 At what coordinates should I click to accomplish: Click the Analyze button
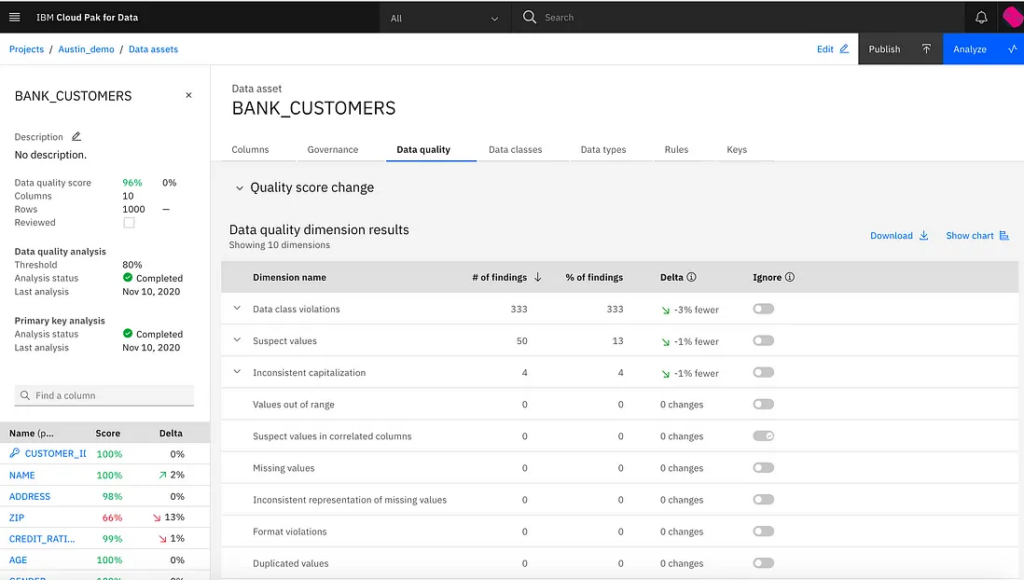coord(984,49)
